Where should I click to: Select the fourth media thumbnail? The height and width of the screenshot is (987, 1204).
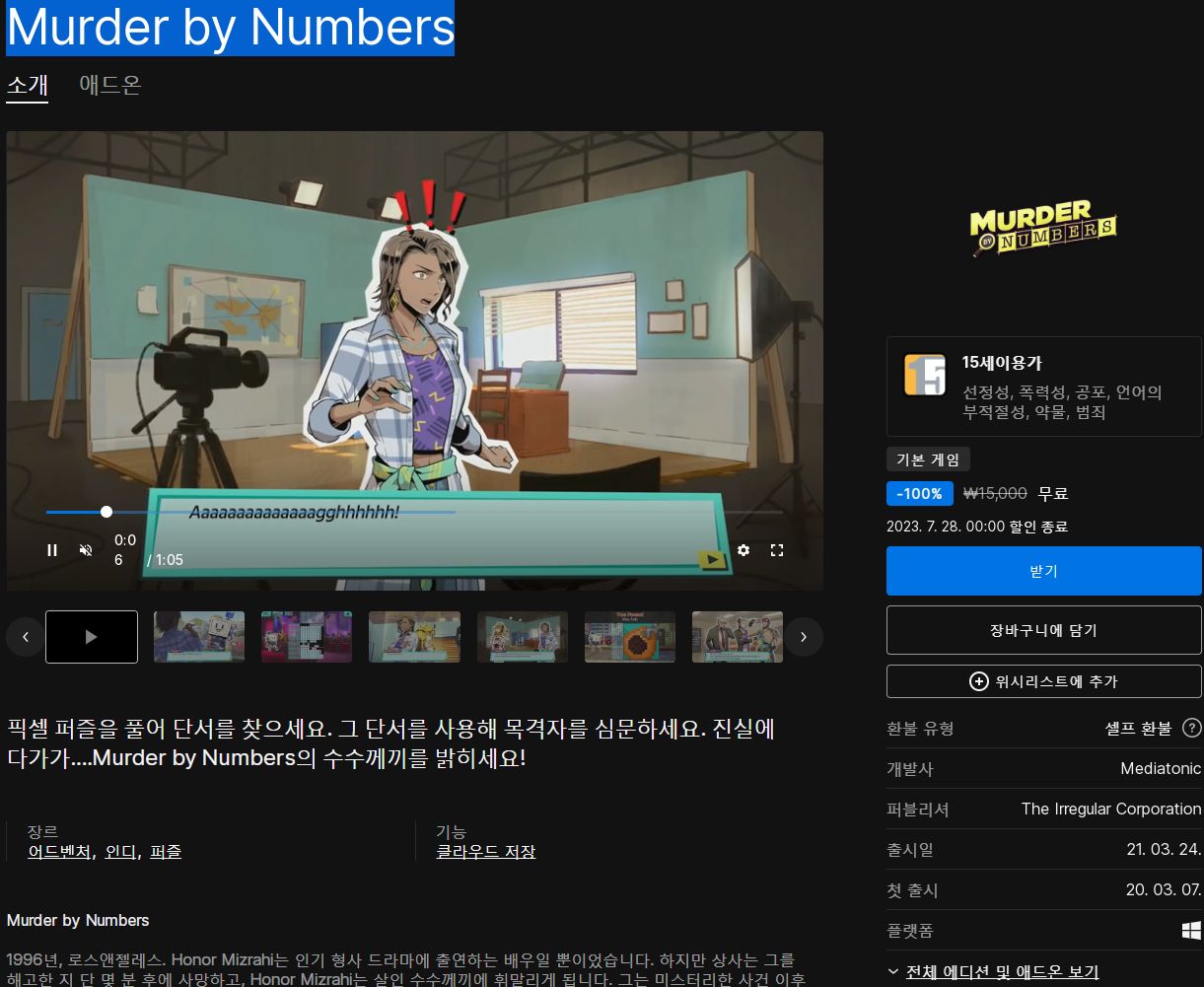[414, 637]
